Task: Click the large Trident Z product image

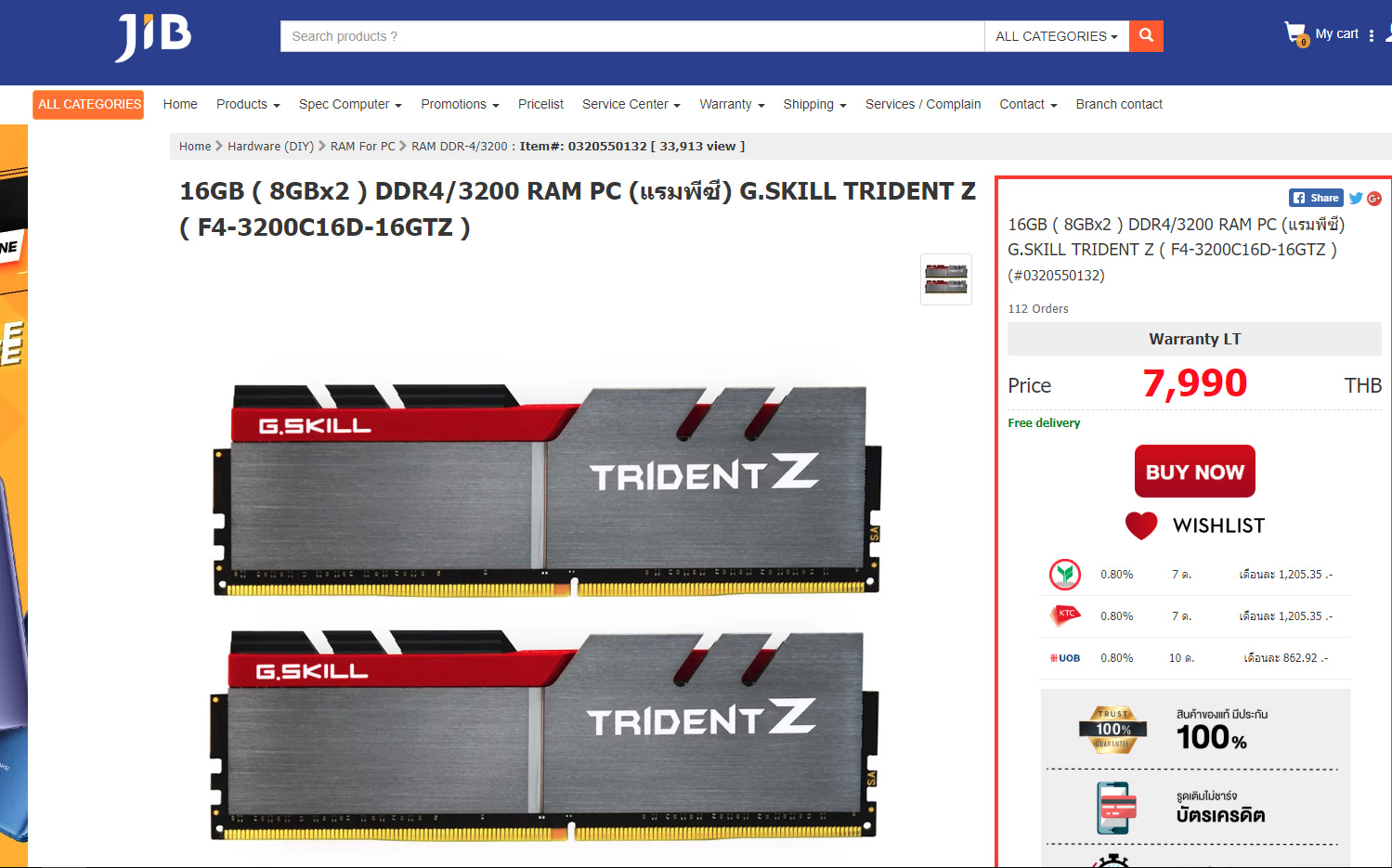Action: pyautogui.click(x=548, y=613)
